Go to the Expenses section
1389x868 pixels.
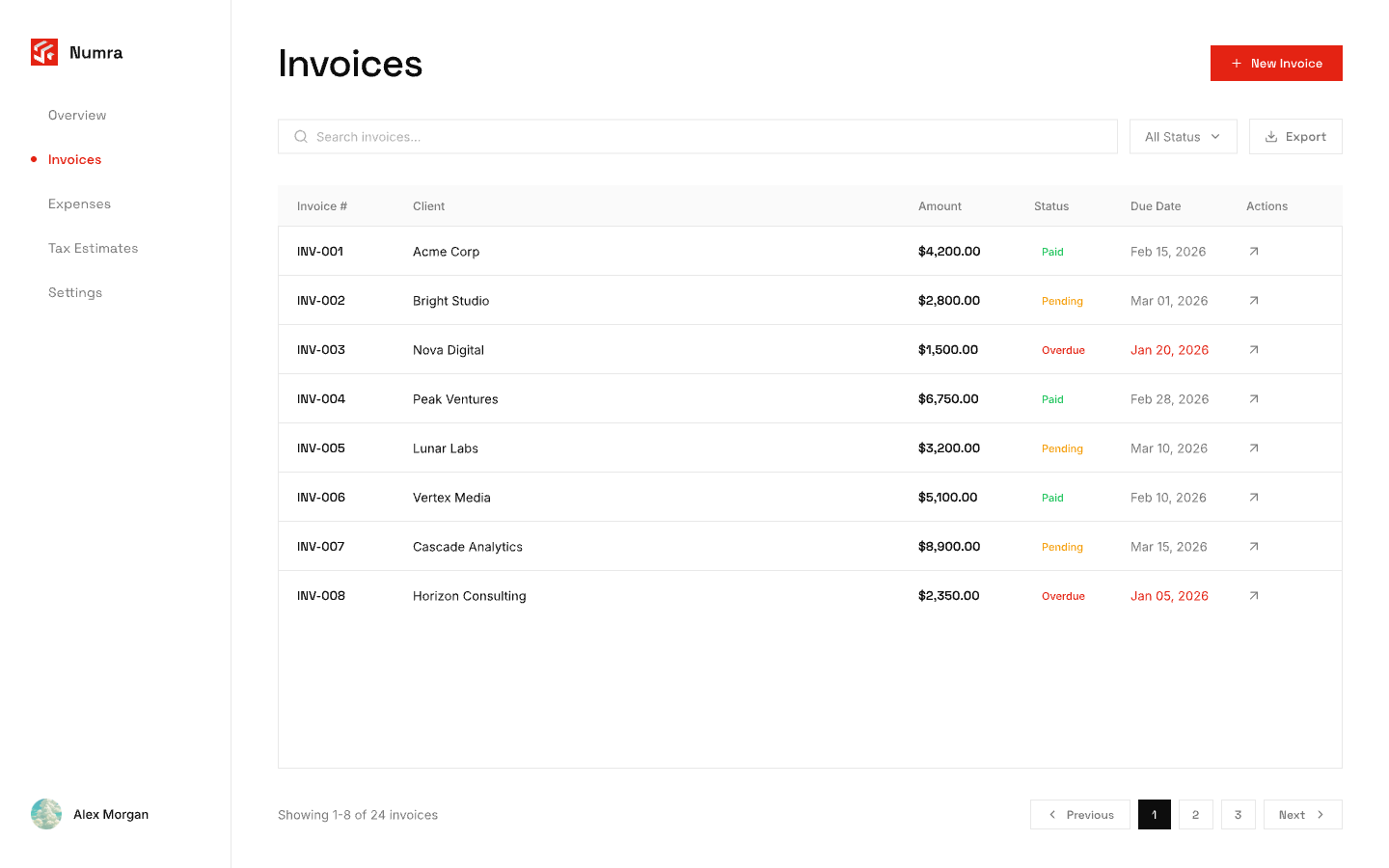tap(79, 203)
